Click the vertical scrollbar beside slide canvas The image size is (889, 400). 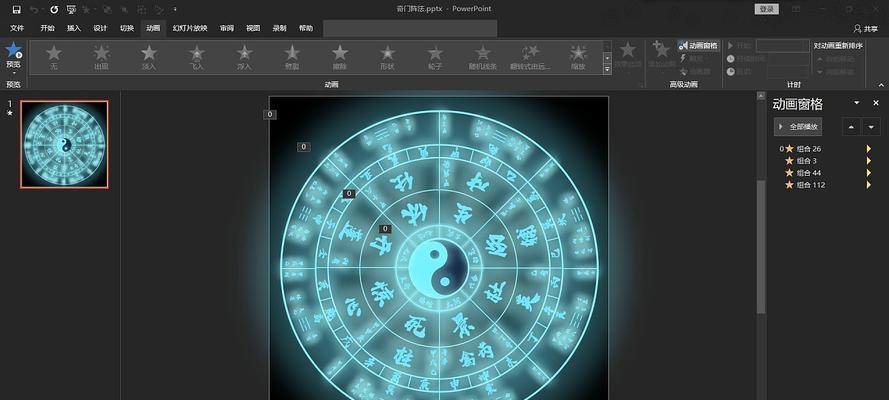point(761,246)
